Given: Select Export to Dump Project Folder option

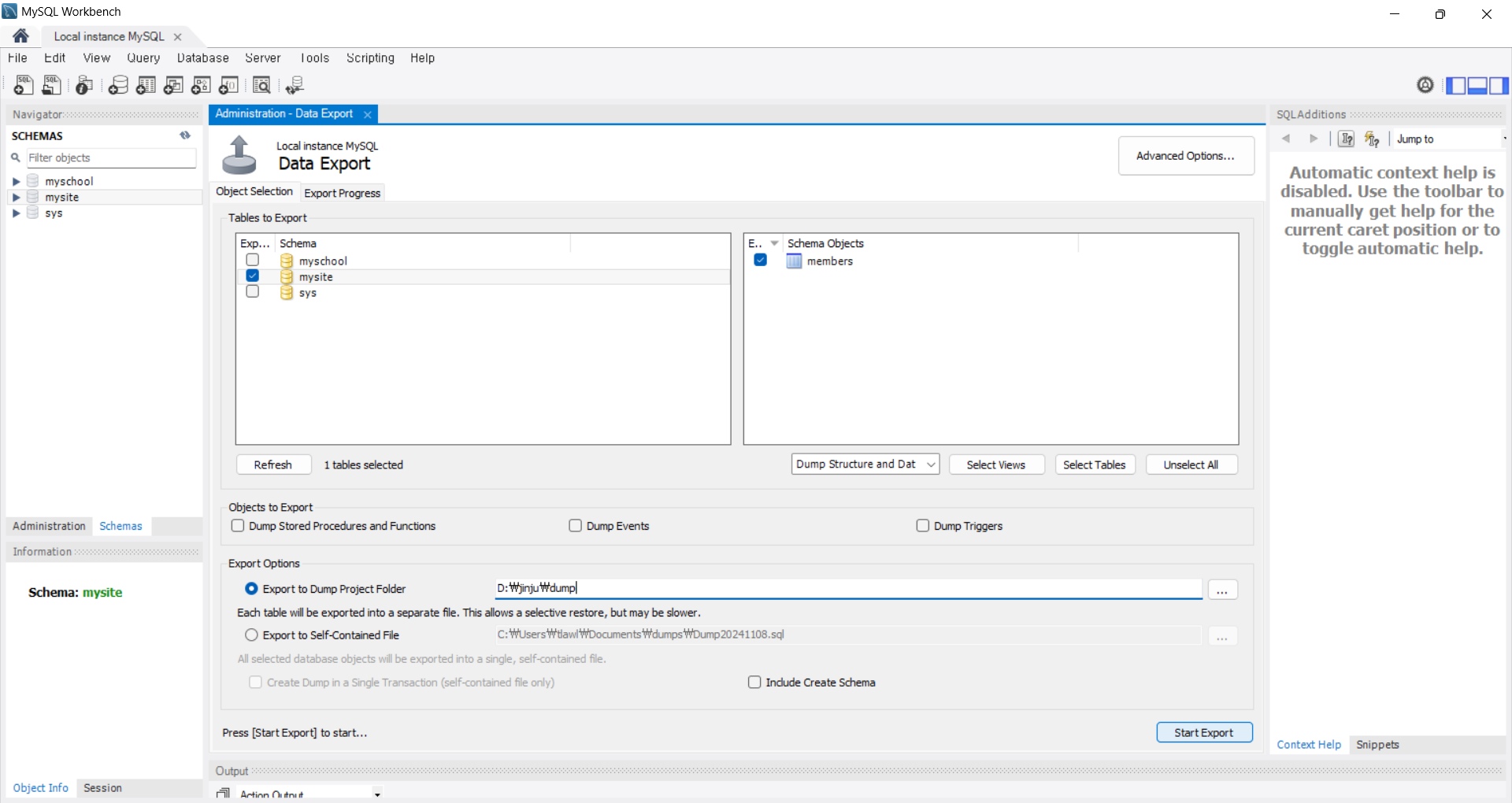Looking at the screenshot, I should 251,589.
